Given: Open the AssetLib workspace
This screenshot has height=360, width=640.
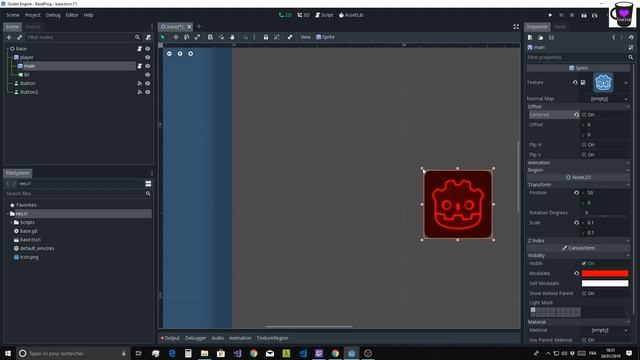Looking at the screenshot, I should (x=351, y=15).
